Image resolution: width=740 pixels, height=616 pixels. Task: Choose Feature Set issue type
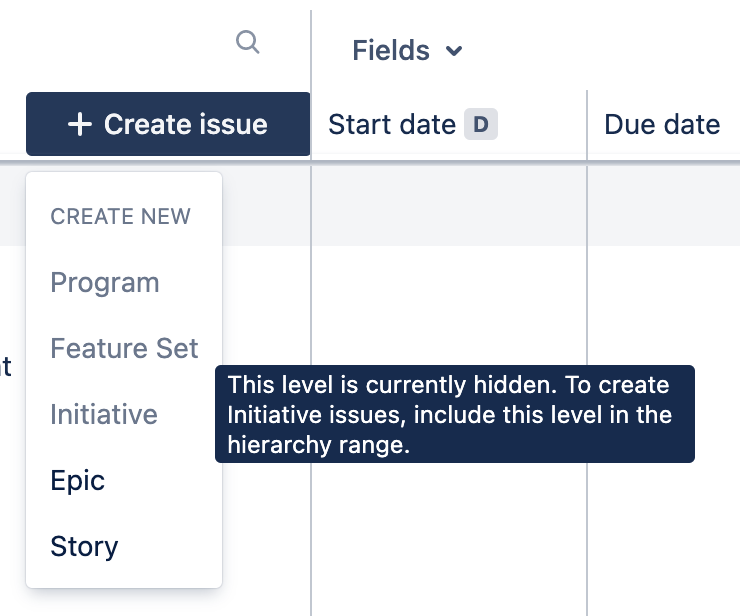(124, 348)
